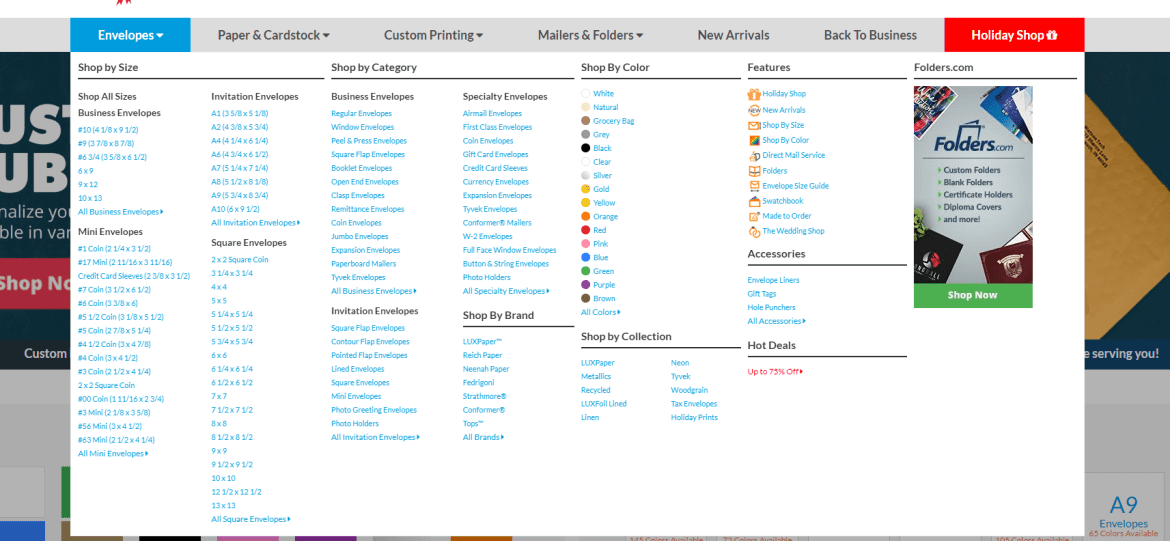
Task: Open the New Arrivals navigation item
Action: coord(733,35)
